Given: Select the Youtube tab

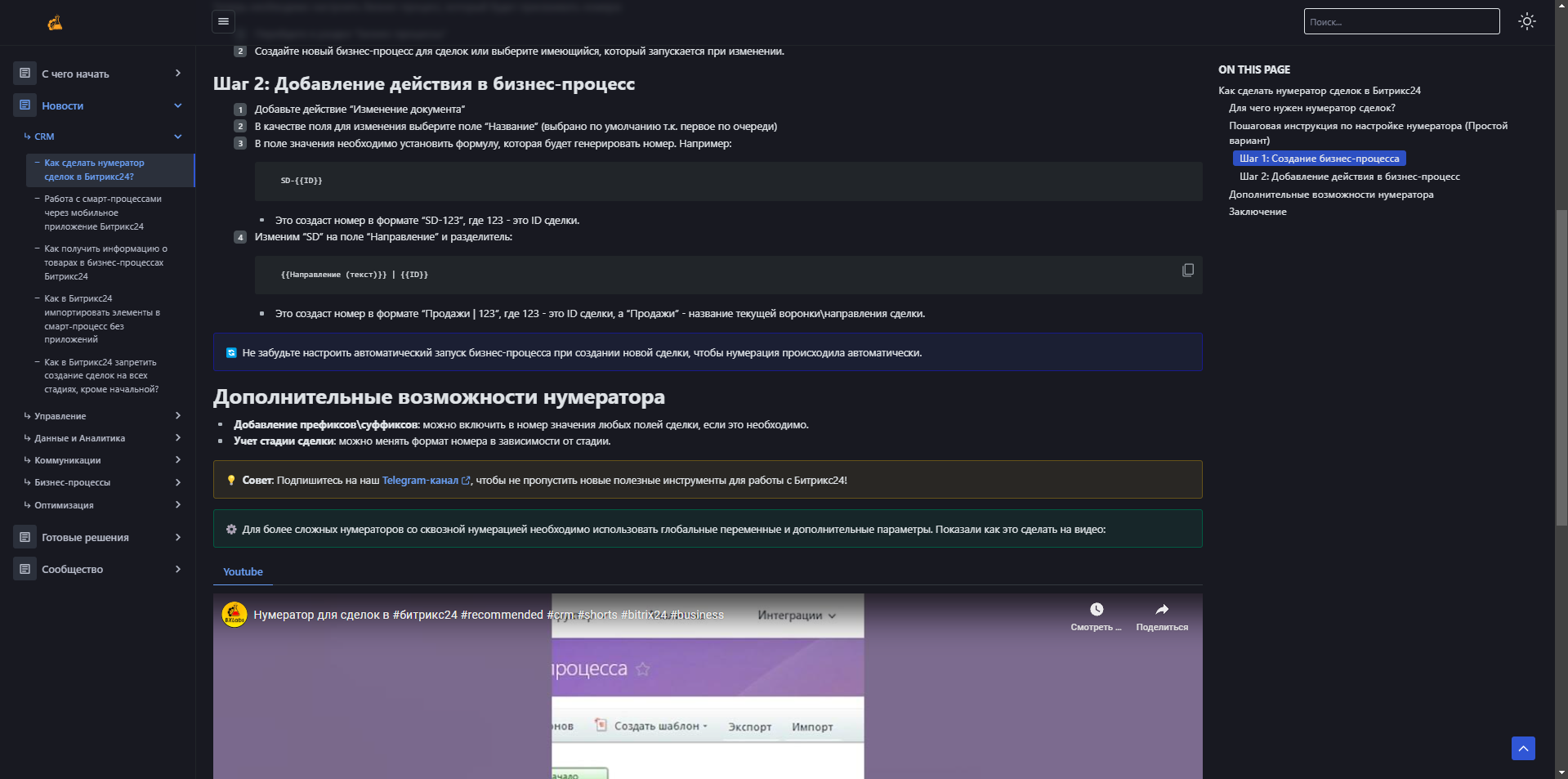Looking at the screenshot, I should [243, 571].
